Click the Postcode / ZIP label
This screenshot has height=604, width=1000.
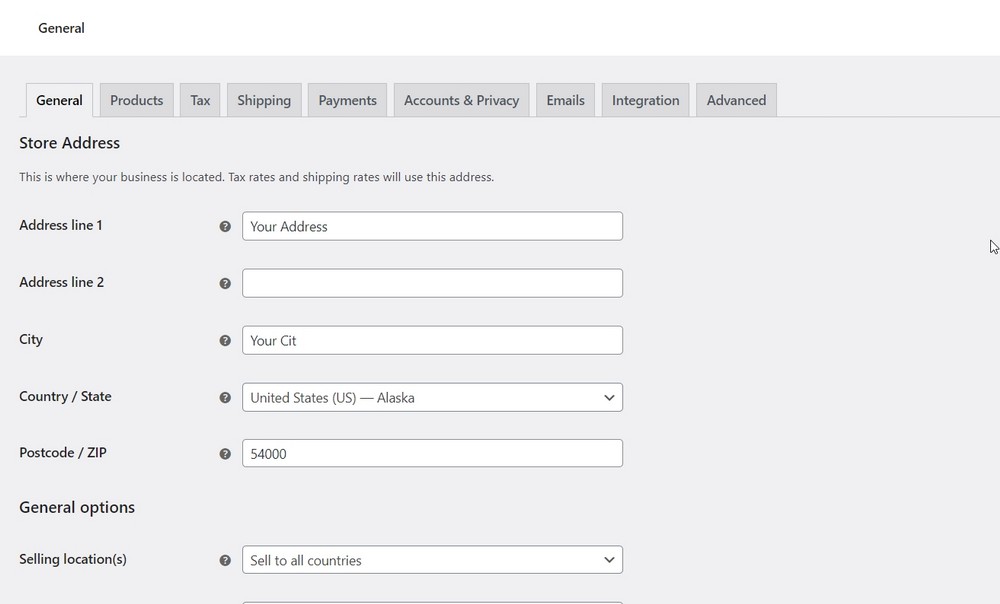pyautogui.click(x=62, y=452)
